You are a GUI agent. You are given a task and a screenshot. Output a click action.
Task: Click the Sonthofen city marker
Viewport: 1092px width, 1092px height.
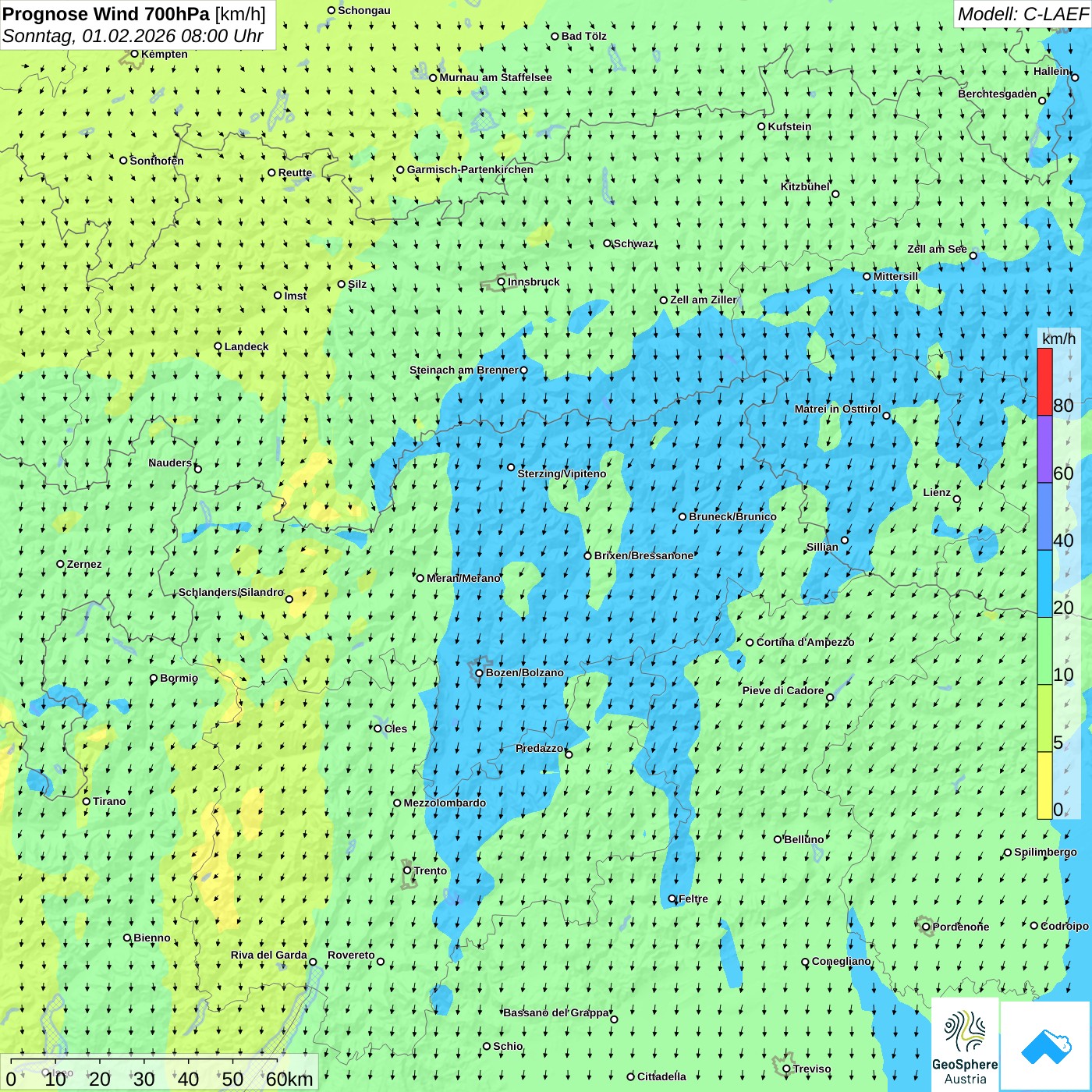(123, 161)
